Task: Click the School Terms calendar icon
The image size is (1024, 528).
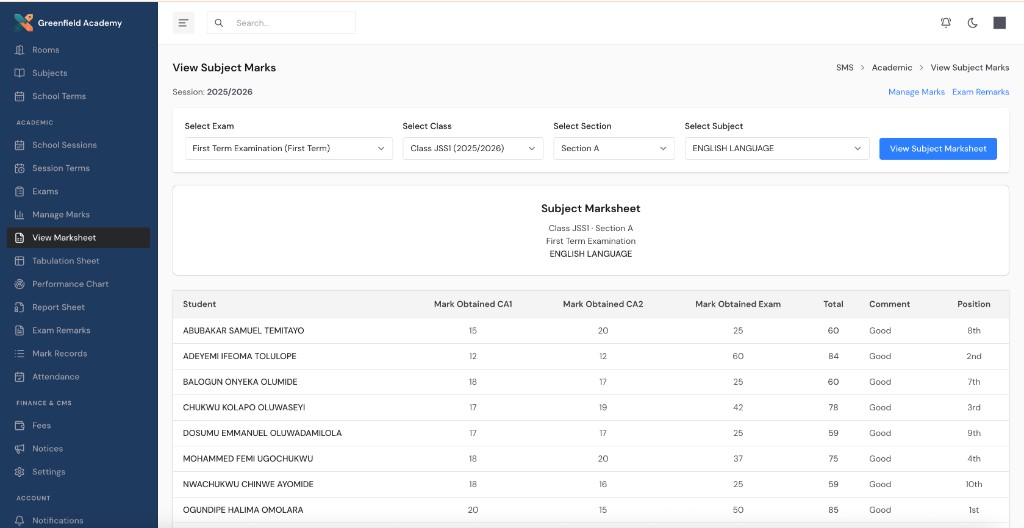Action: pos(20,96)
